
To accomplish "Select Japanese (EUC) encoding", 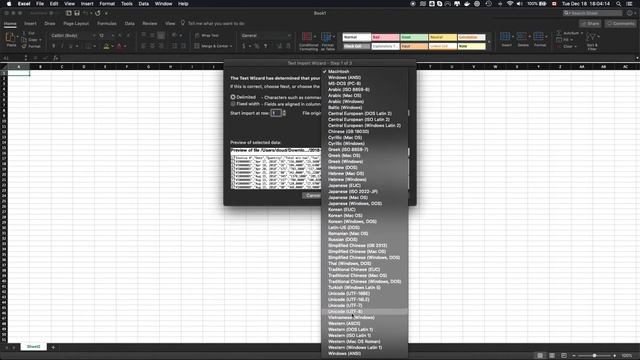I will click(364, 185).
